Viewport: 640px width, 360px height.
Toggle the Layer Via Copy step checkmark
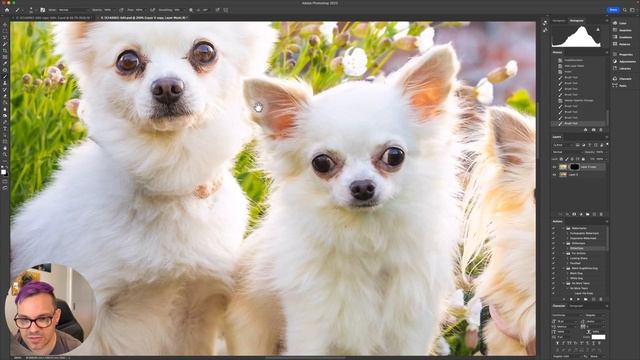click(x=553, y=293)
